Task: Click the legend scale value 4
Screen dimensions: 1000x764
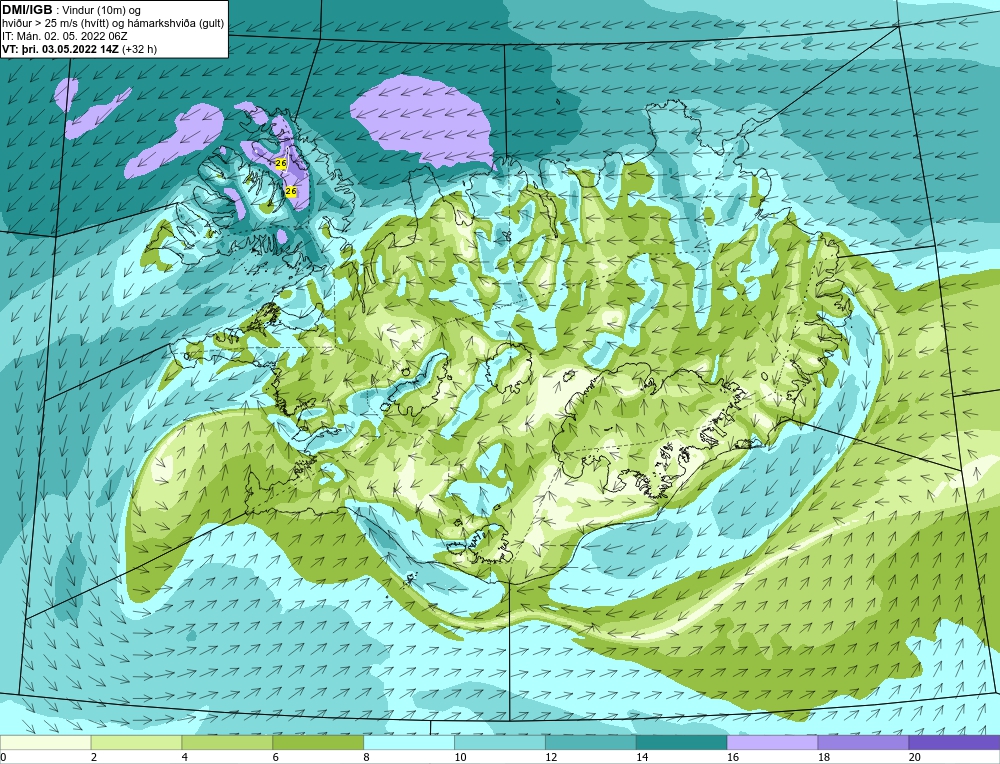Action: 185,757
